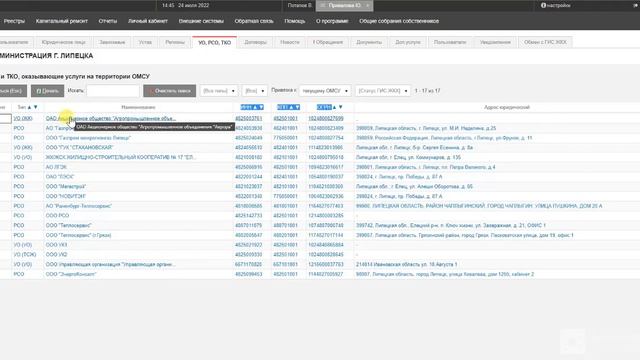This screenshot has width=640, height=360.
Task: Switch to the Доп.услуги tab
Action: tap(408, 42)
